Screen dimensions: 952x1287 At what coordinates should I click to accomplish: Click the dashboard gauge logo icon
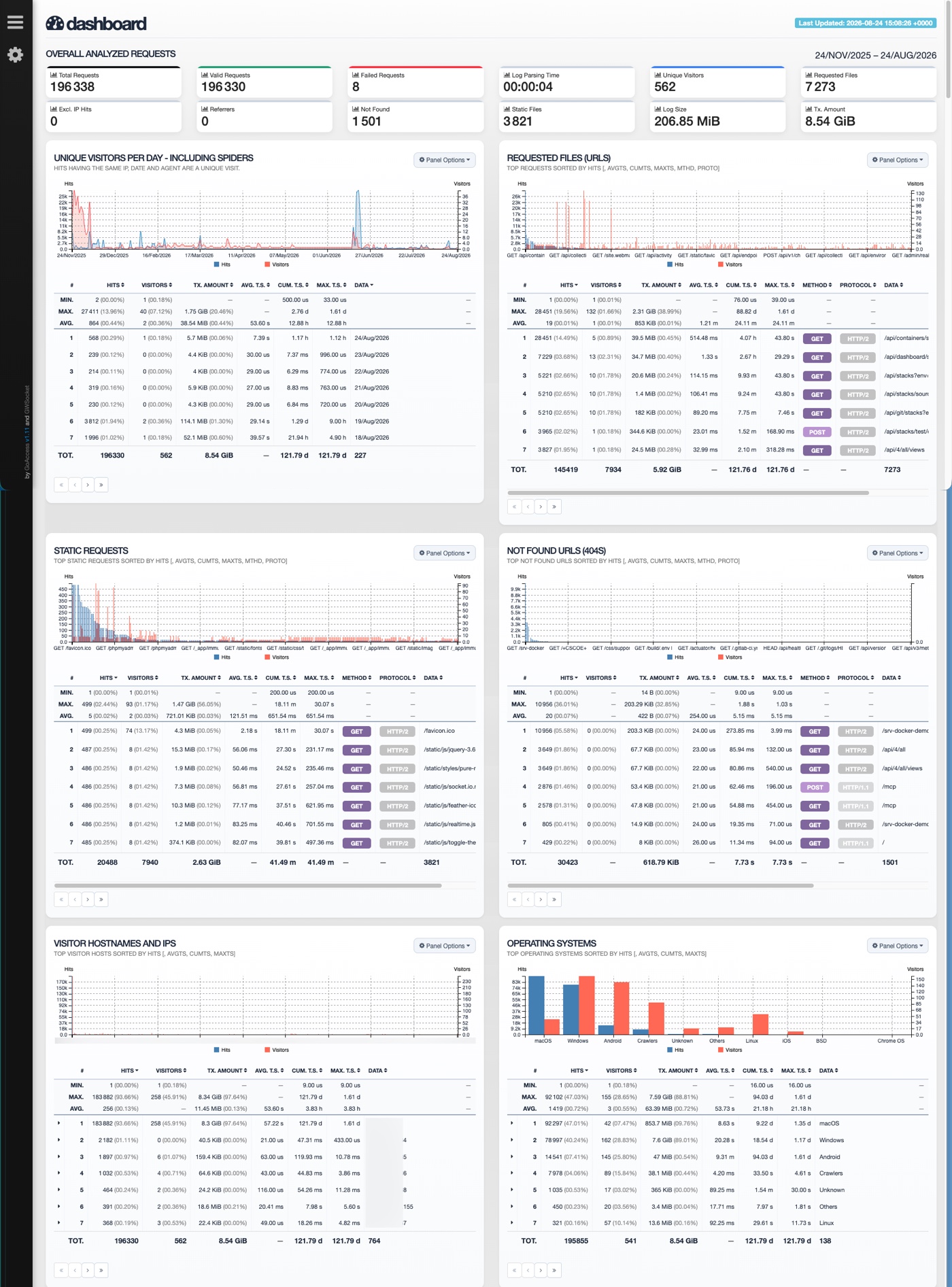click(x=55, y=24)
